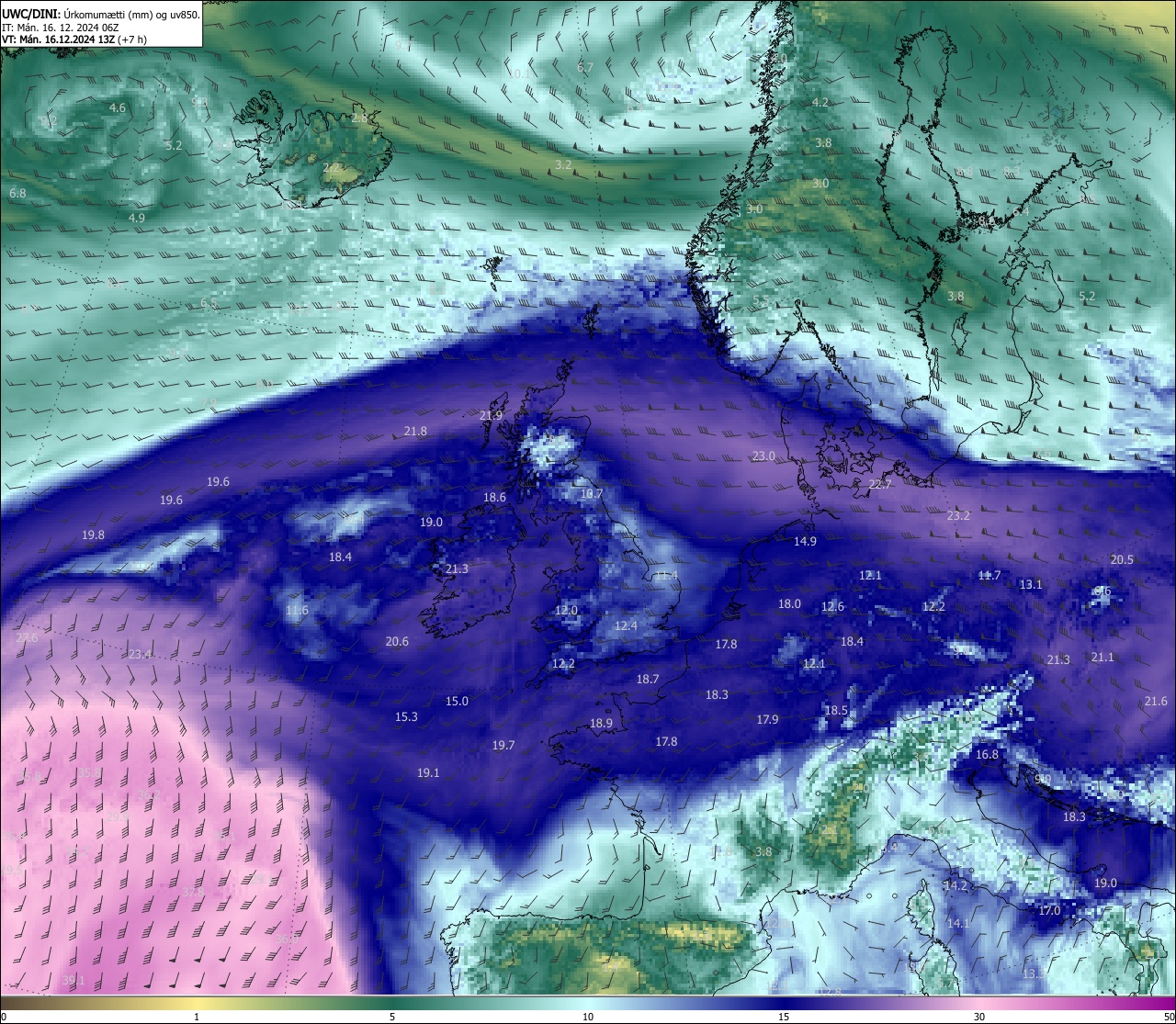
Task: Click the 4.2 value over Norway
Action: tap(820, 102)
